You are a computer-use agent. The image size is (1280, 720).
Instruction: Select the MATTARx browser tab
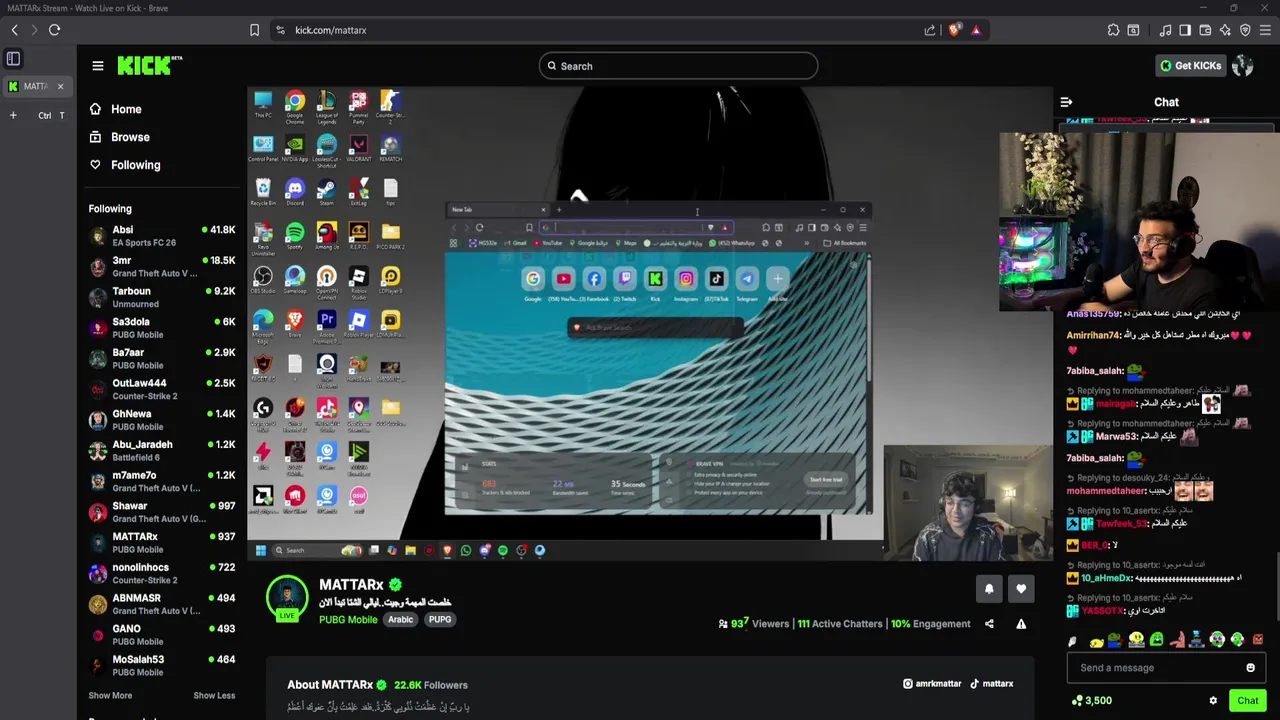(x=36, y=86)
